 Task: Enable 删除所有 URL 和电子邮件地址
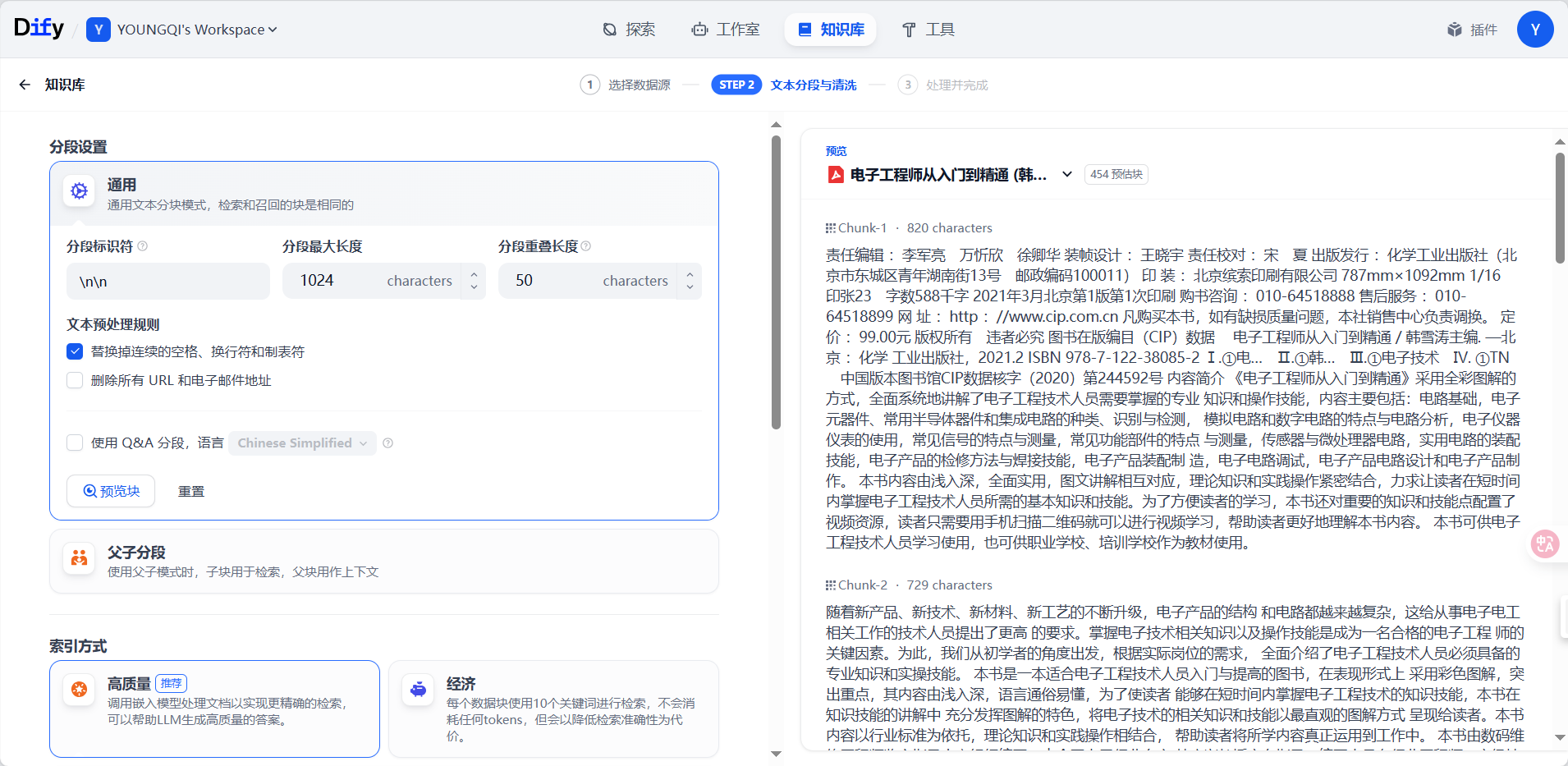click(75, 379)
